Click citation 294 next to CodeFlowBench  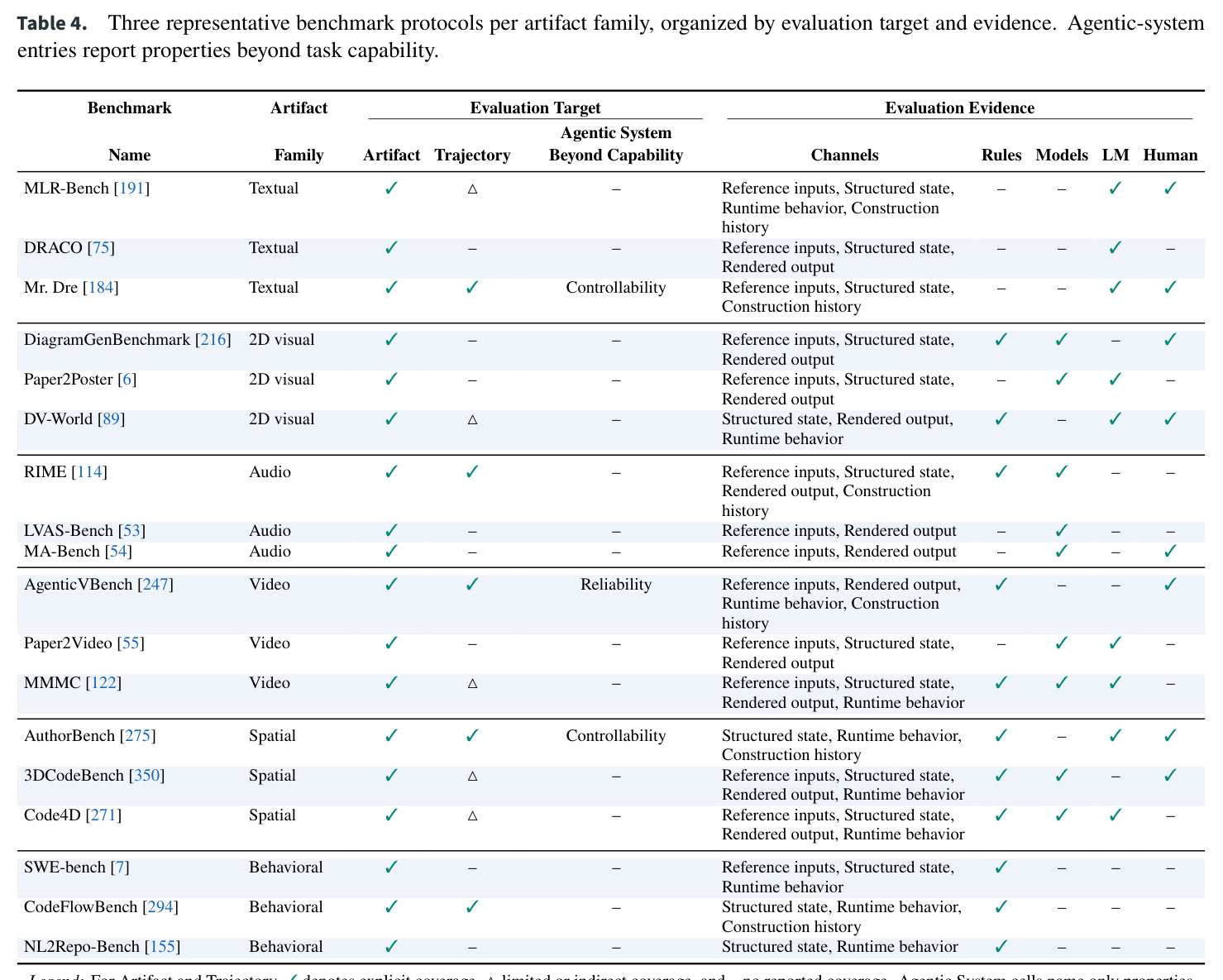160,907
